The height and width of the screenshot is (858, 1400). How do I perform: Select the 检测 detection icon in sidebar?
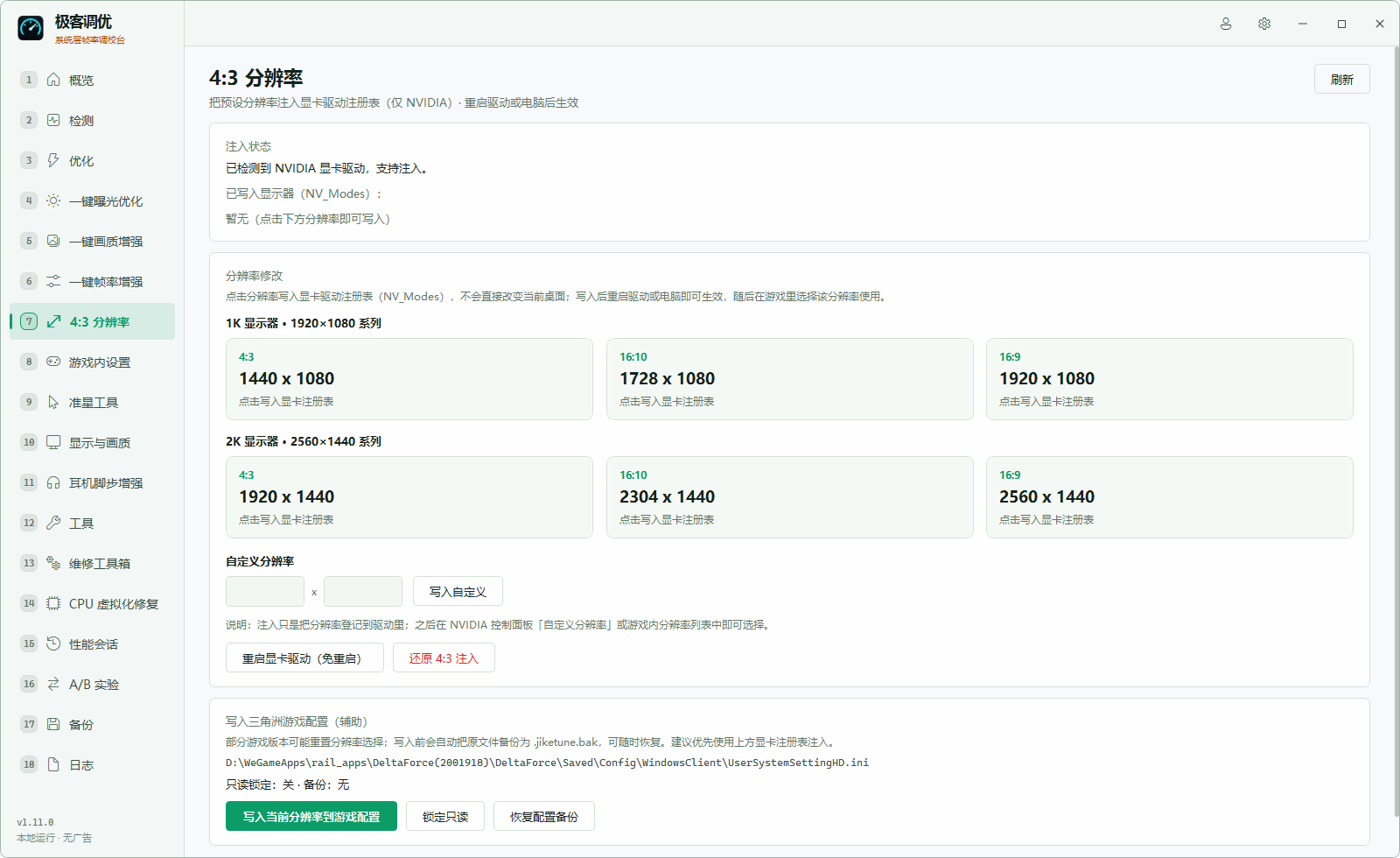53,120
